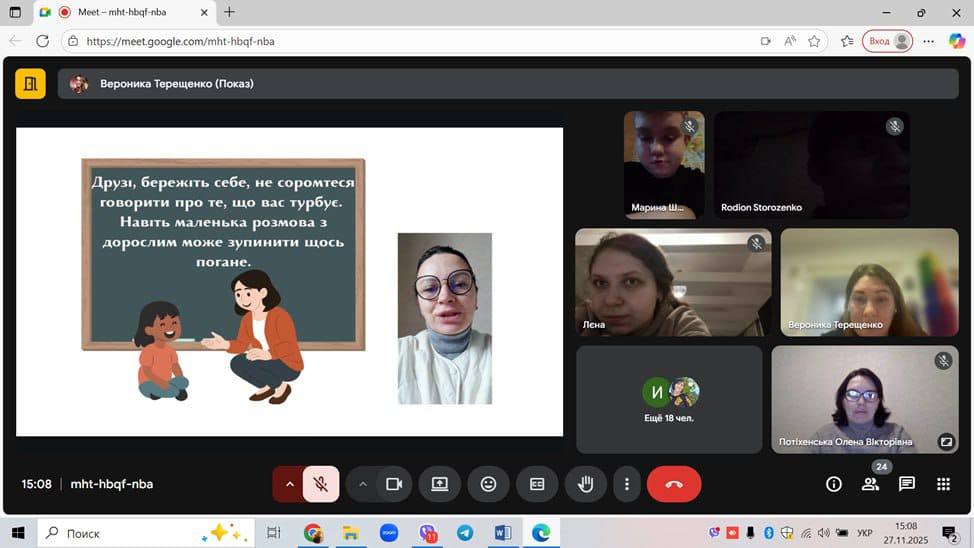
Task: Open the chat with everyone panel
Action: coord(906,484)
